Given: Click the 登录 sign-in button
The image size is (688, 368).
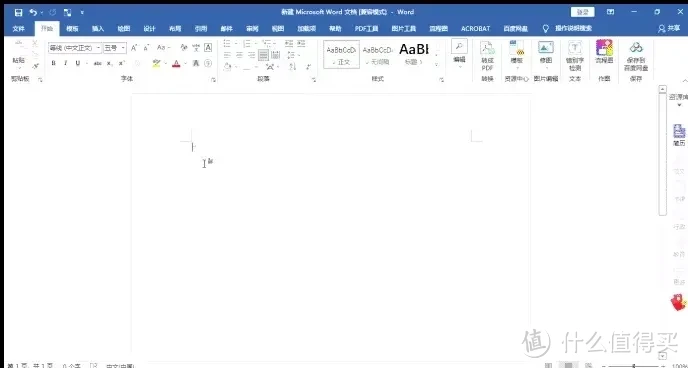Looking at the screenshot, I should coord(583,12).
